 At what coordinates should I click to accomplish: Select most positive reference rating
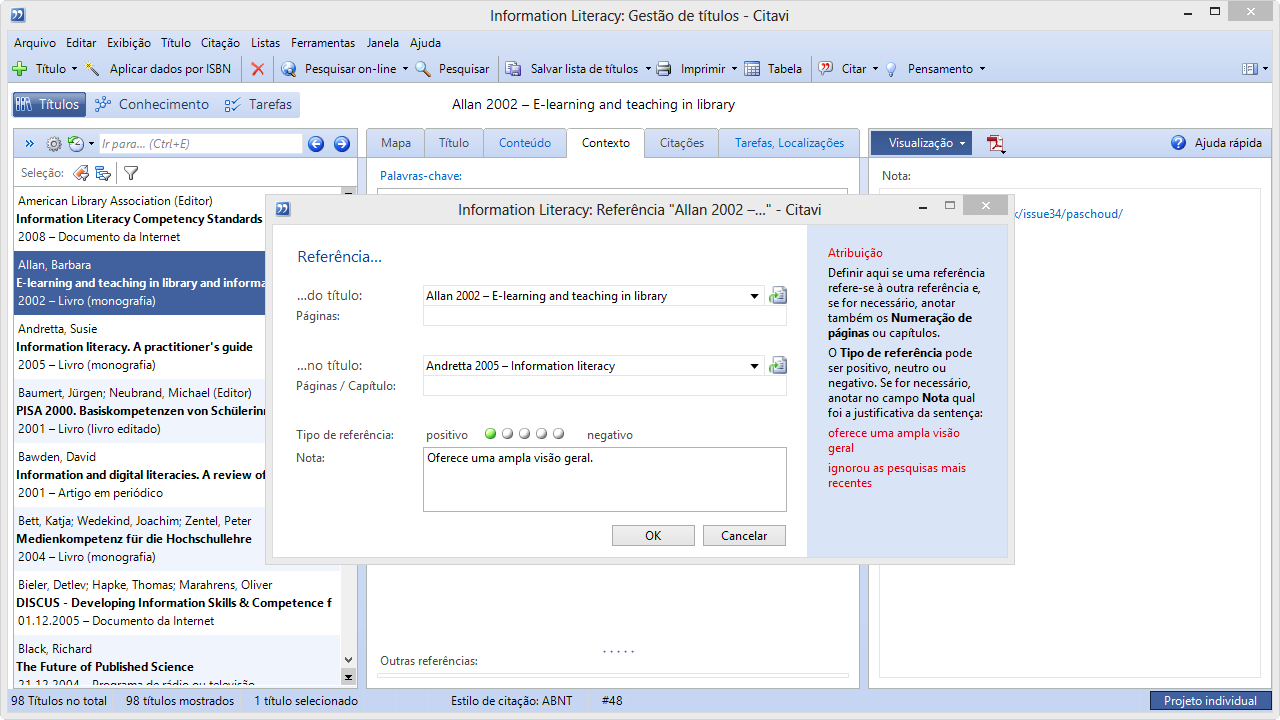coord(491,434)
